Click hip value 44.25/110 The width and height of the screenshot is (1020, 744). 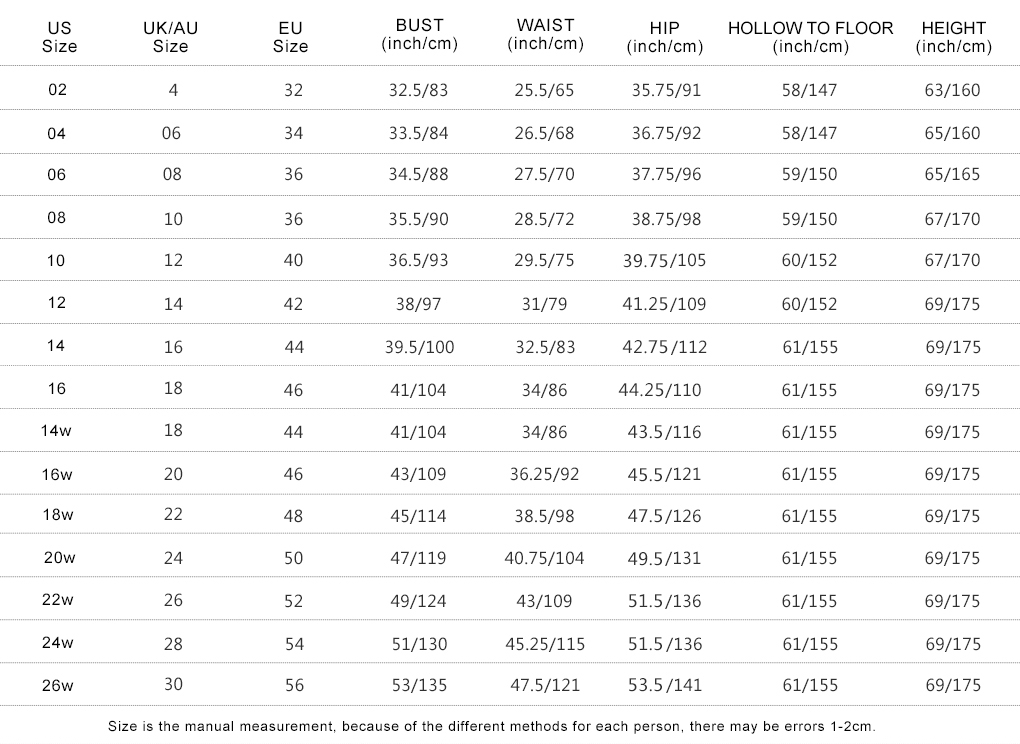coord(660,390)
